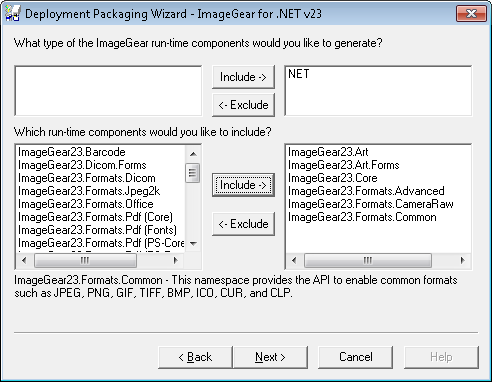492x382 pixels.
Task: Click the top Include -> button for component types
Action: 243,77
